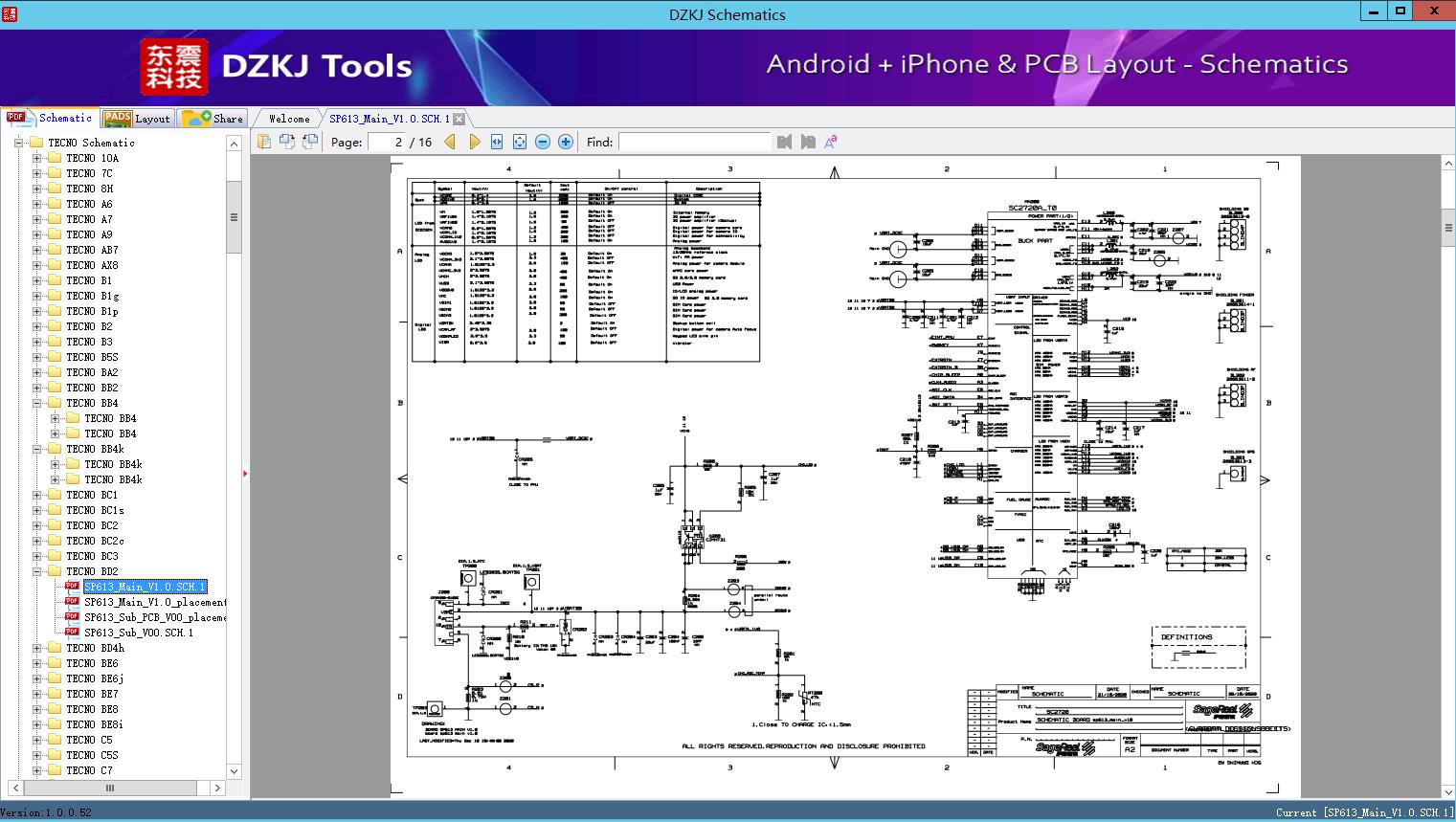Screen dimensions: 1456x822
Task: Open the Share tab
Action: (213, 119)
